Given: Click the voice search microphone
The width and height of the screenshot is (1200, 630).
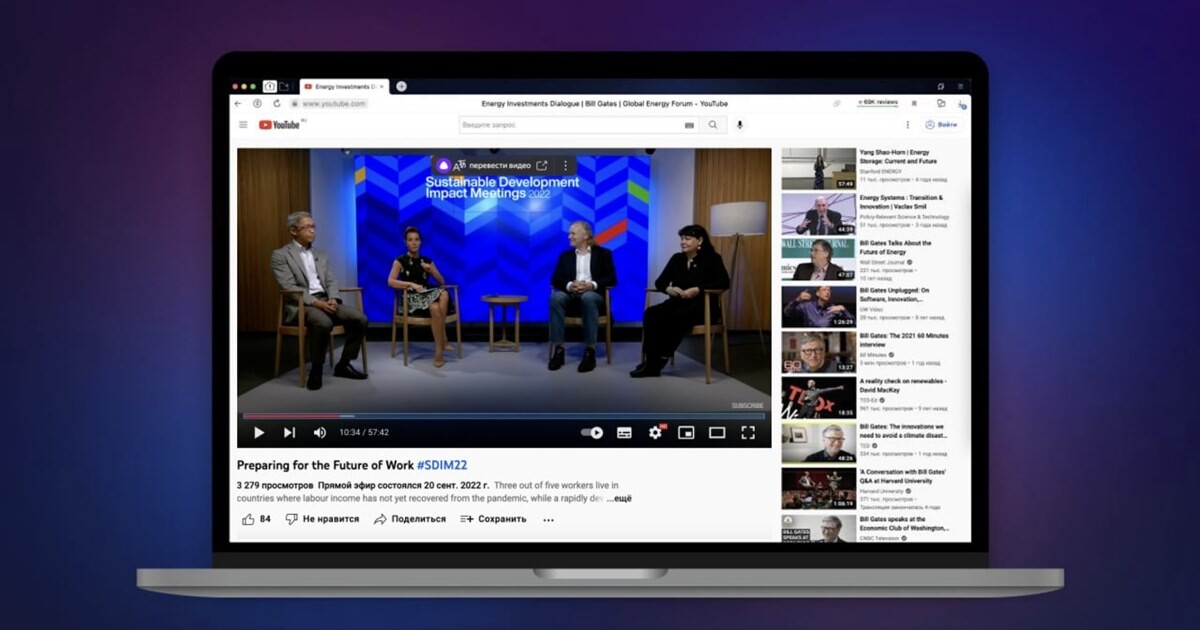Looking at the screenshot, I should coord(740,125).
